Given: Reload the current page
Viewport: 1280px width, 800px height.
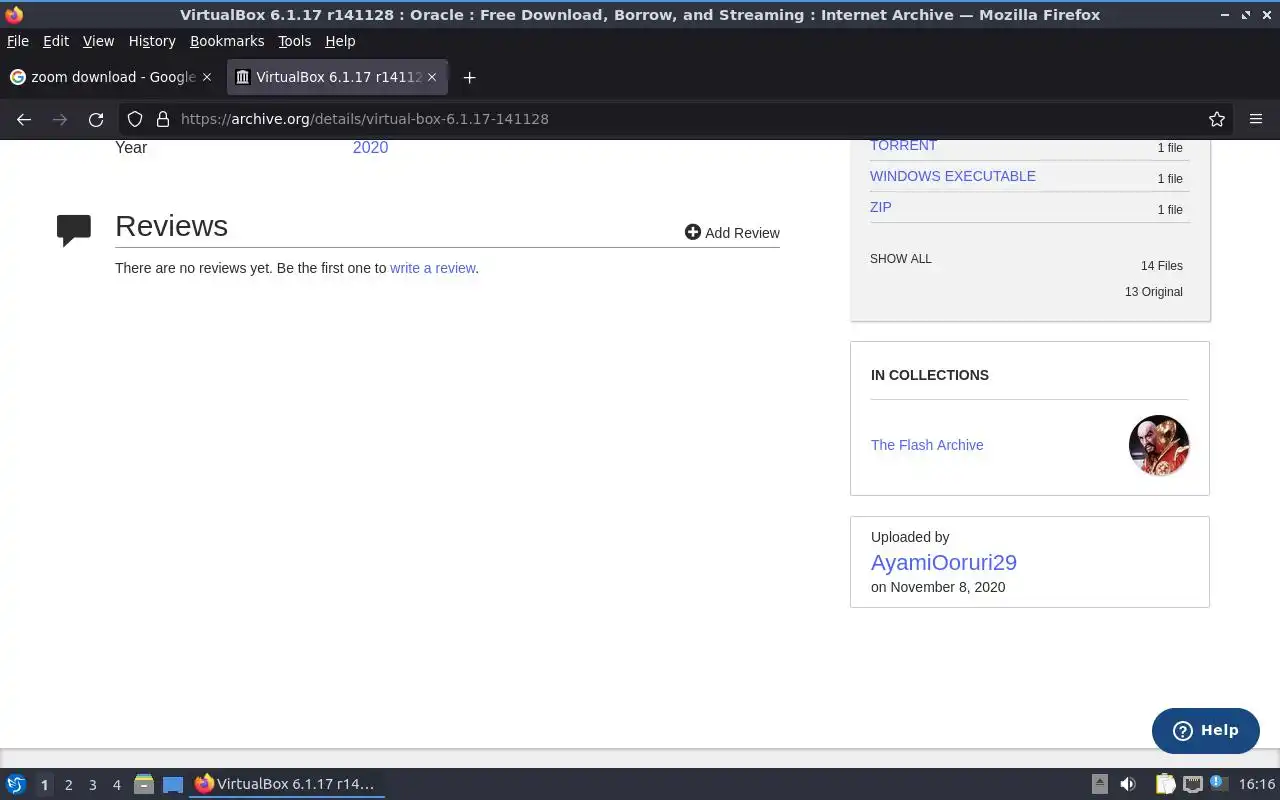Looking at the screenshot, I should [96, 119].
